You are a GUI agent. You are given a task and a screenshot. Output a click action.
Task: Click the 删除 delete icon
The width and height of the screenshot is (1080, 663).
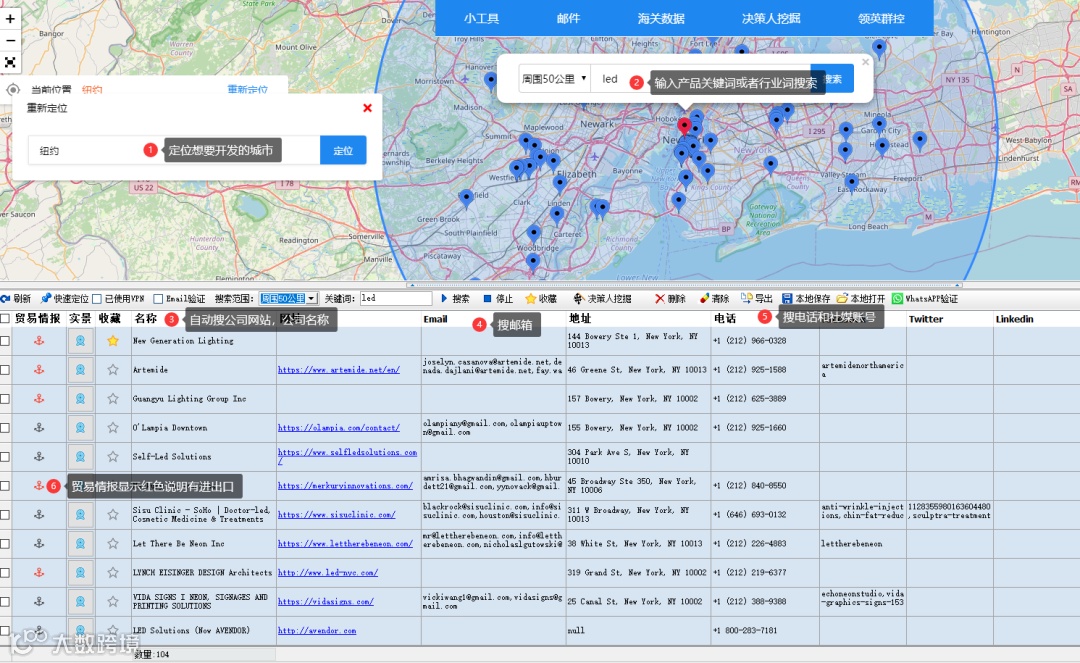coord(660,298)
